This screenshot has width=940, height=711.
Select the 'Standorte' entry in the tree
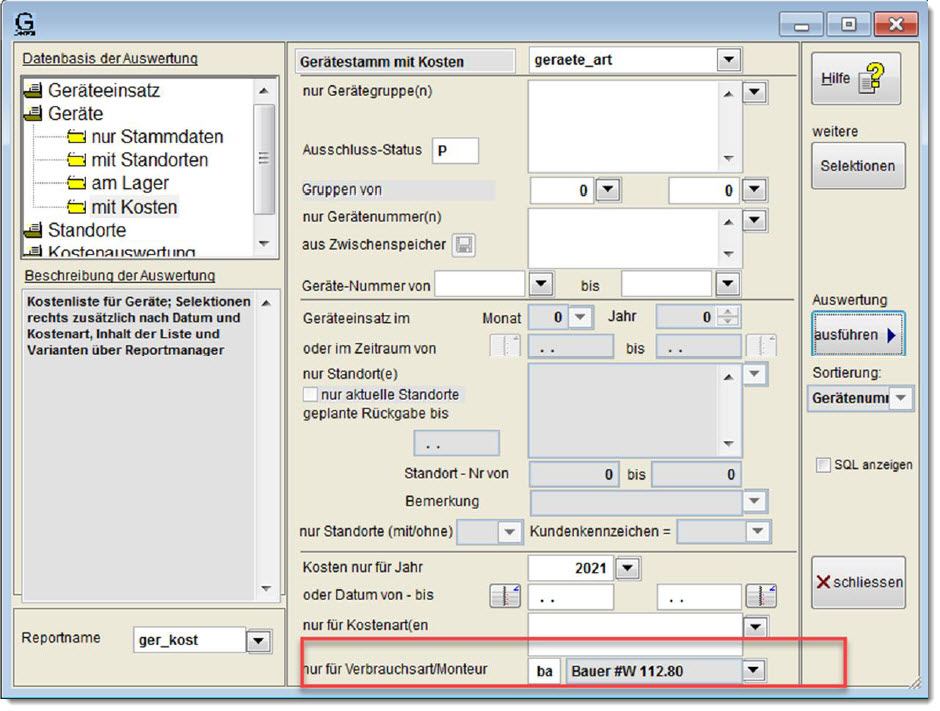(87, 231)
